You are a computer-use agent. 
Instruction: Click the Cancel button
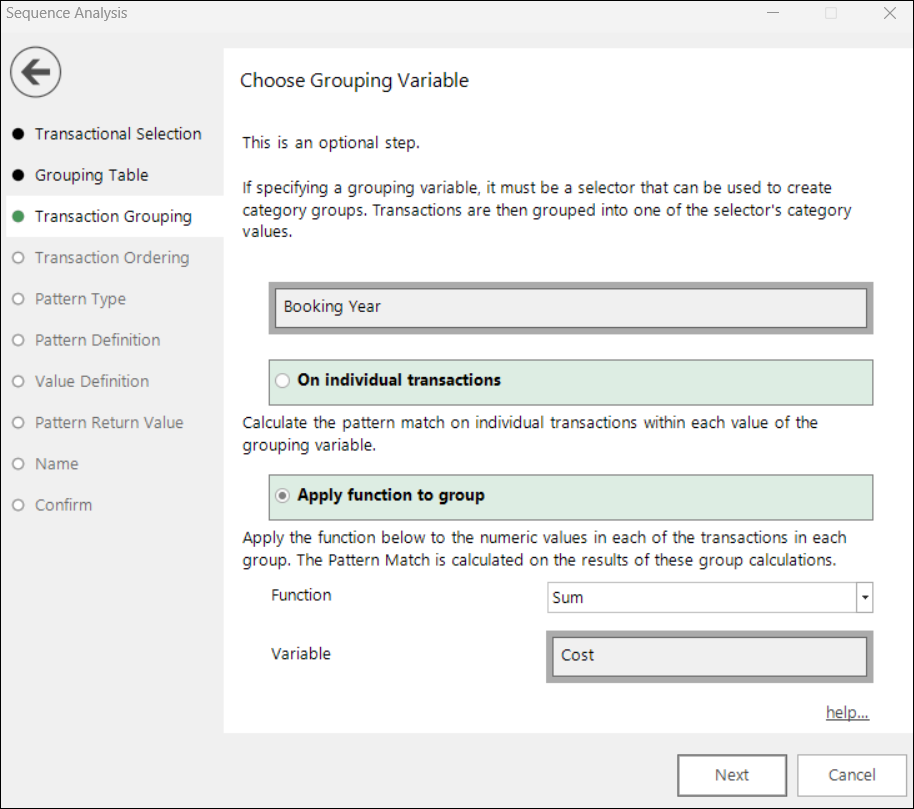(x=852, y=775)
